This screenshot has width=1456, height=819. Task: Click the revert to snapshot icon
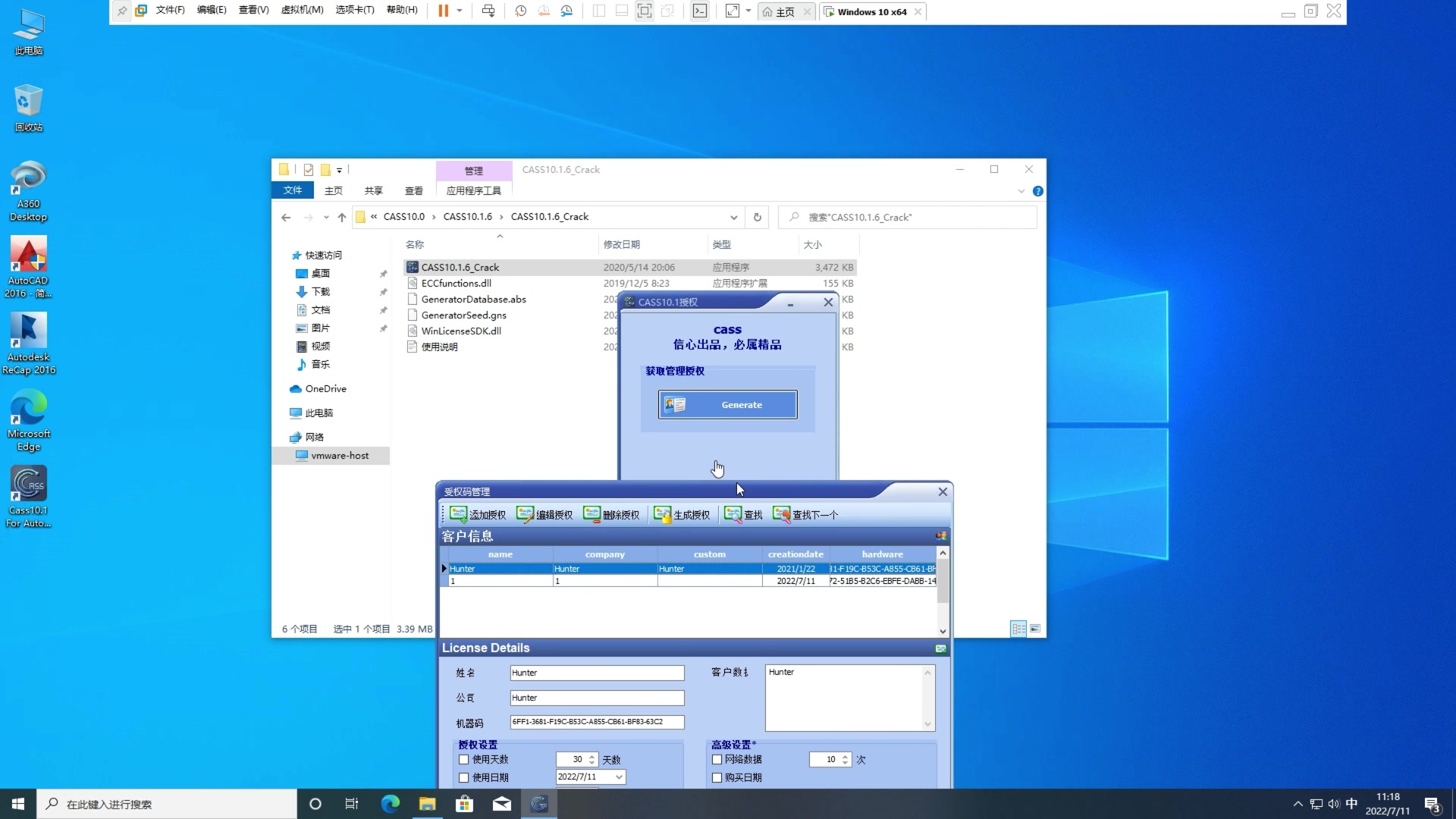(544, 11)
